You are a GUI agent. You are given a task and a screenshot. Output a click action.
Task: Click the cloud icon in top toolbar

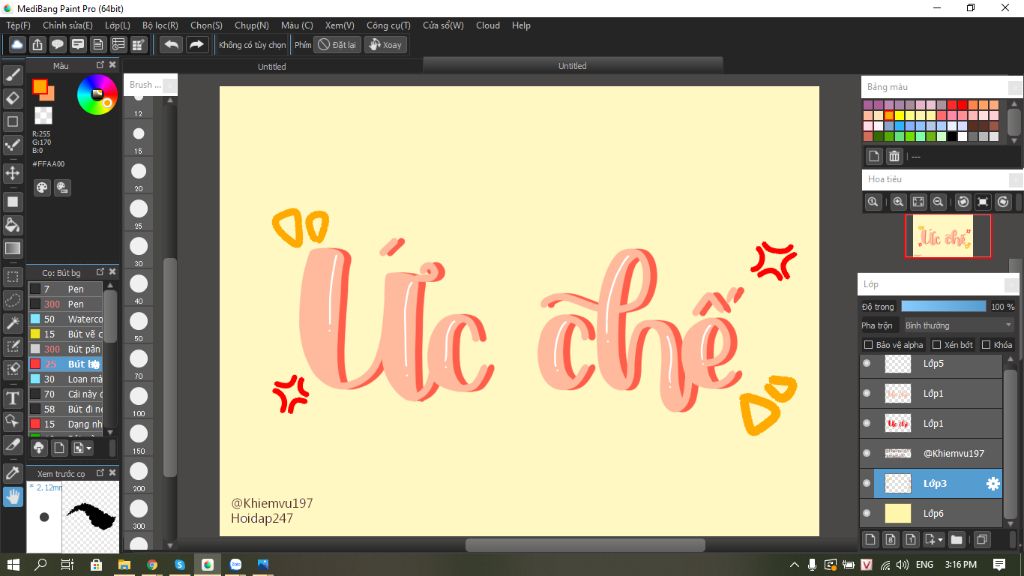pos(17,44)
